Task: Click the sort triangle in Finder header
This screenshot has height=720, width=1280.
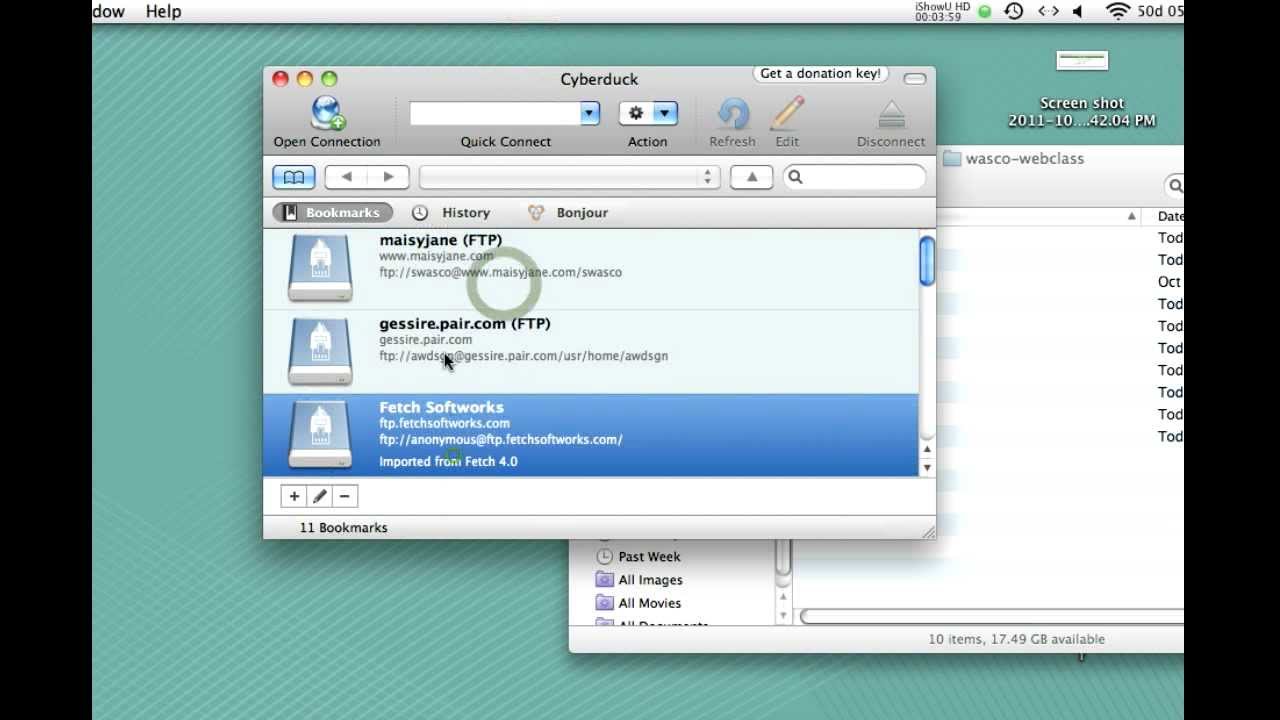Action: pos(1132,216)
